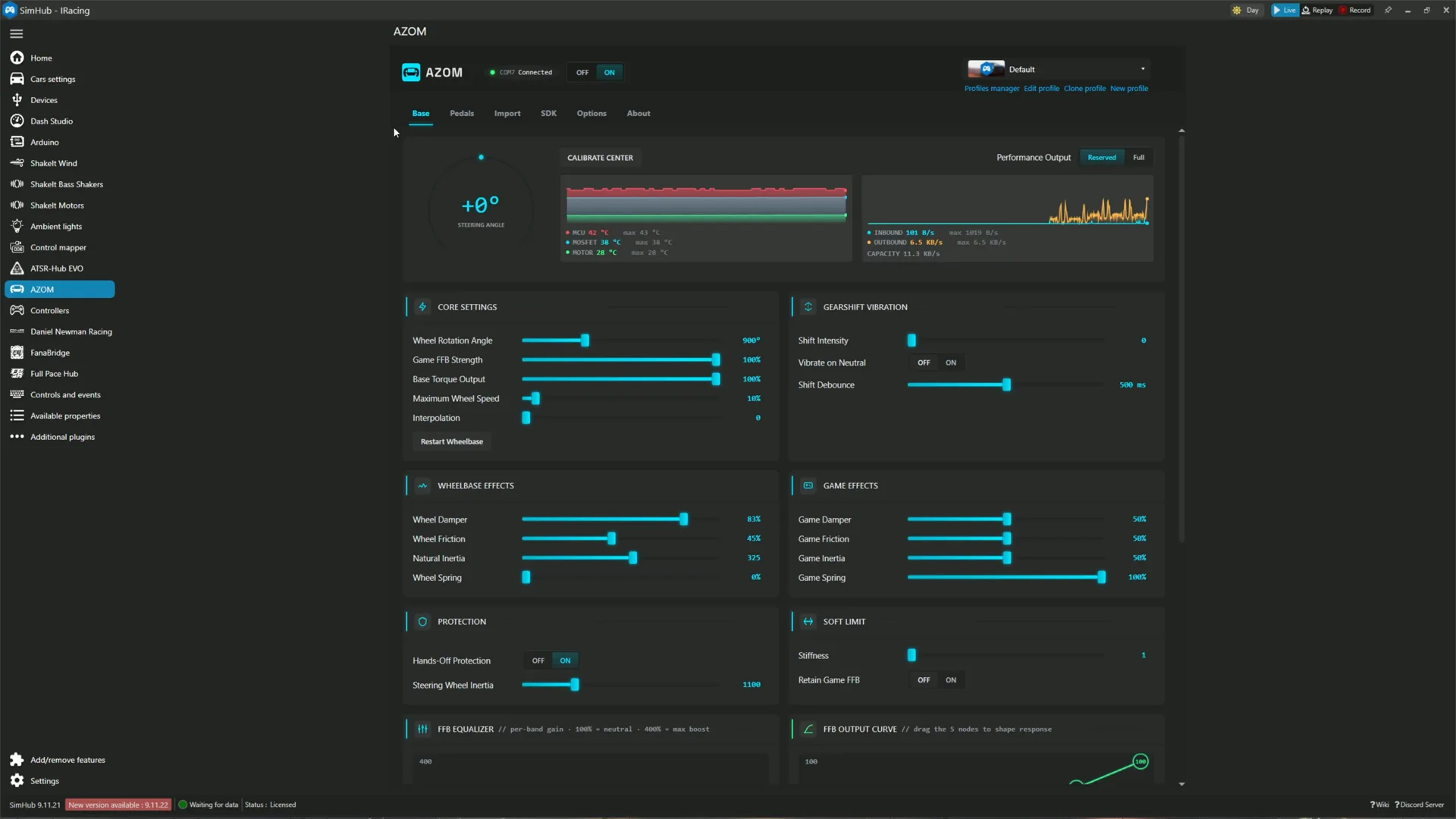Turn Hands-Off Protection ON

(x=565, y=661)
